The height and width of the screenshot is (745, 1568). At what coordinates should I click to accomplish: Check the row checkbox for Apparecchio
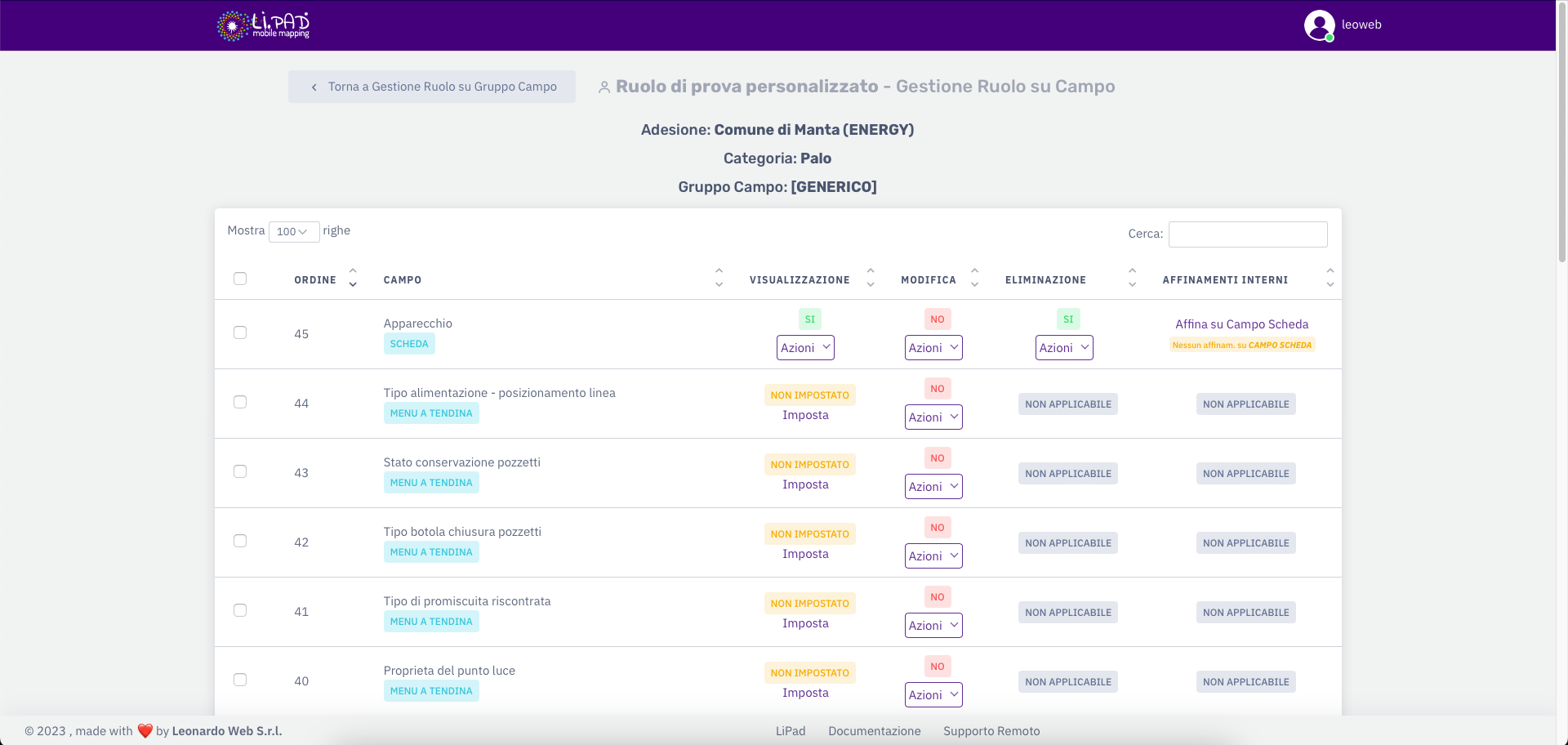coord(240,332)
